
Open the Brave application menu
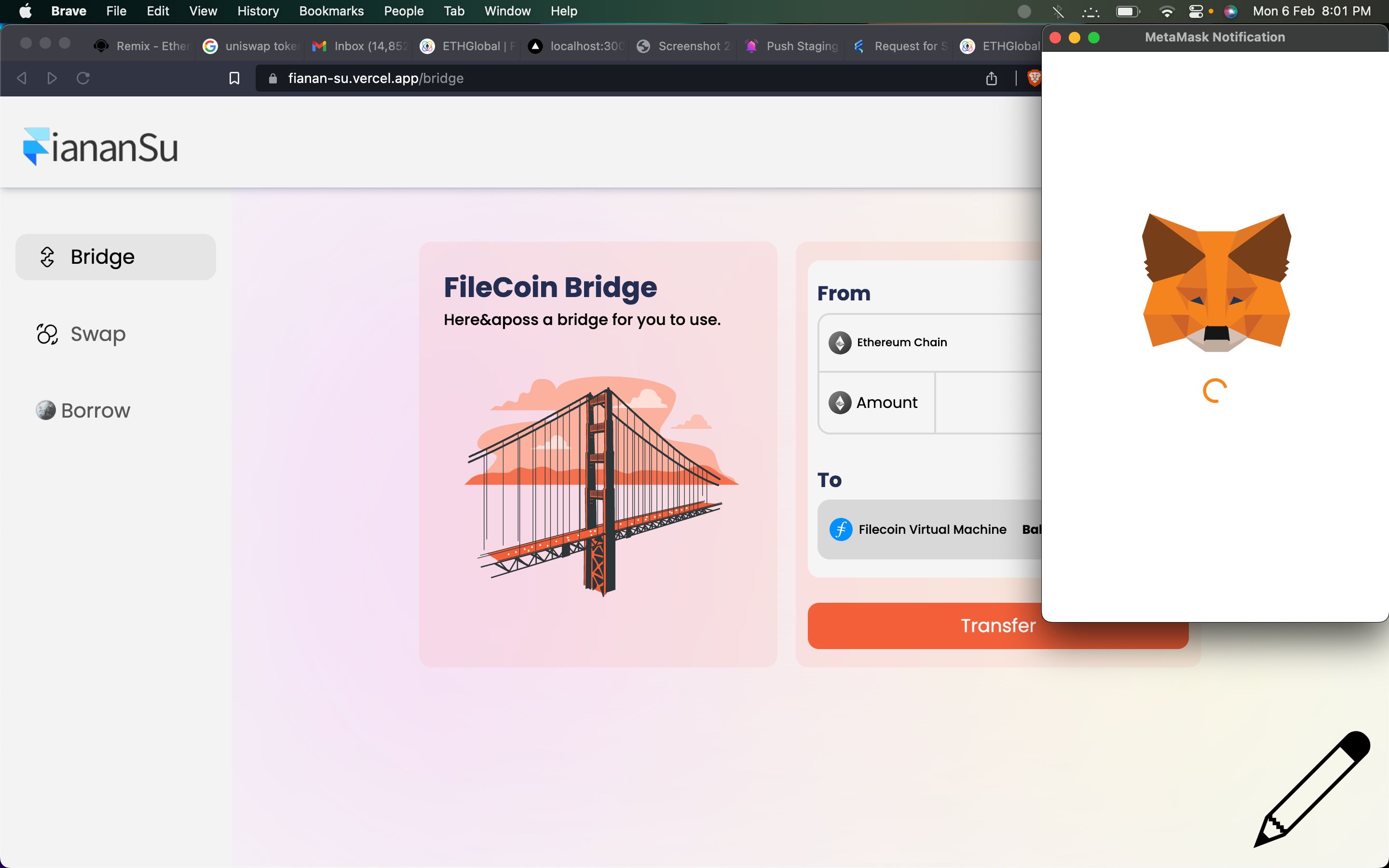point(69,11)
